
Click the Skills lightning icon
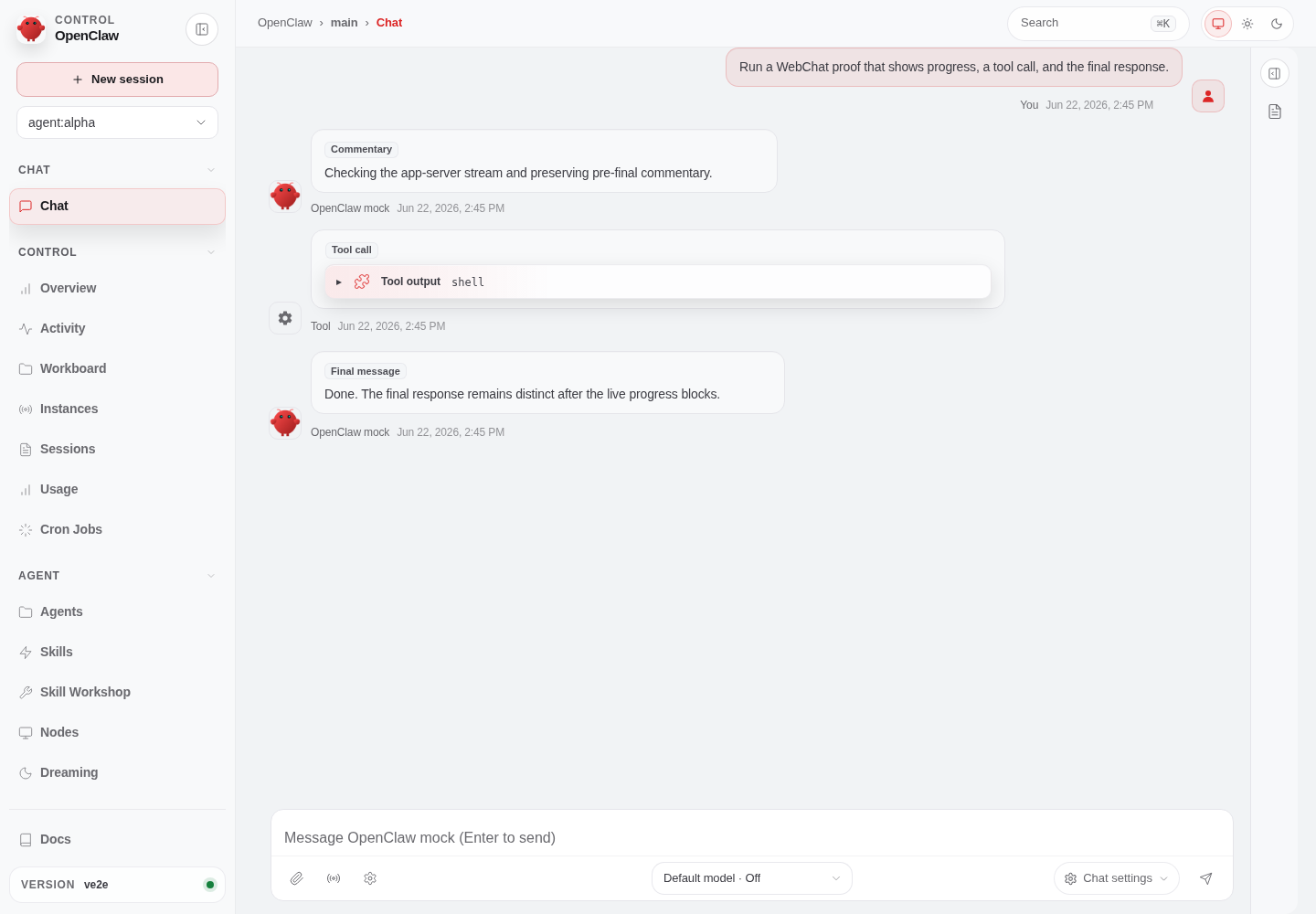pos(26,653)
